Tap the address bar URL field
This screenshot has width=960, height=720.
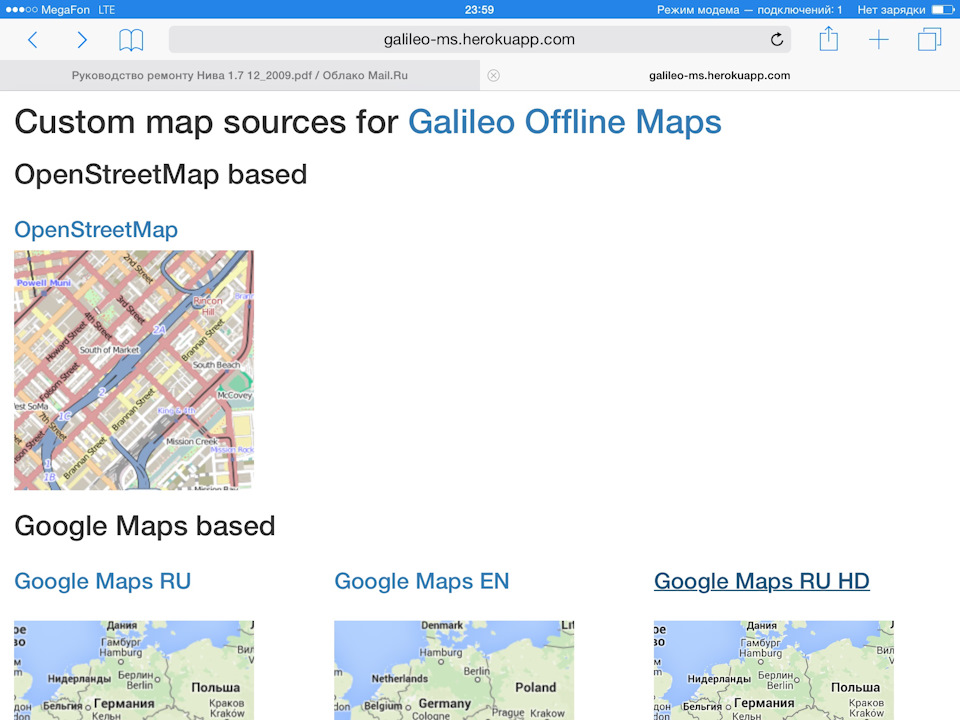coord(479,40)
